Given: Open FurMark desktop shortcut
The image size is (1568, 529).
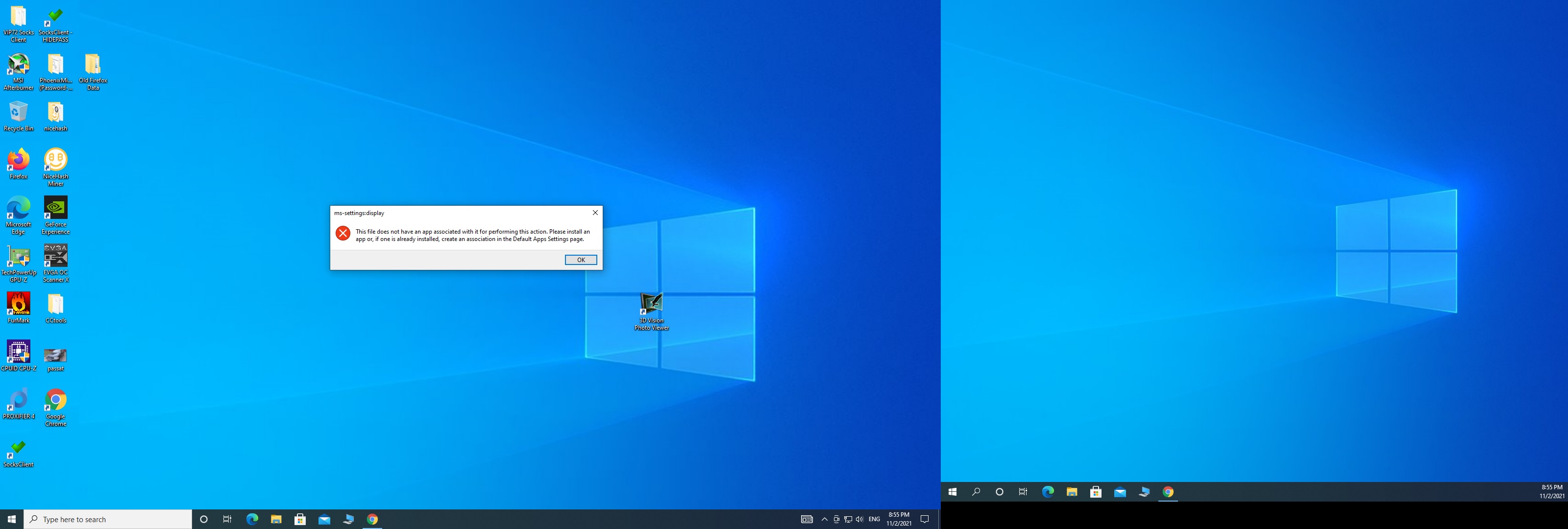Looking at the screenshot, I should click(18, 304).
